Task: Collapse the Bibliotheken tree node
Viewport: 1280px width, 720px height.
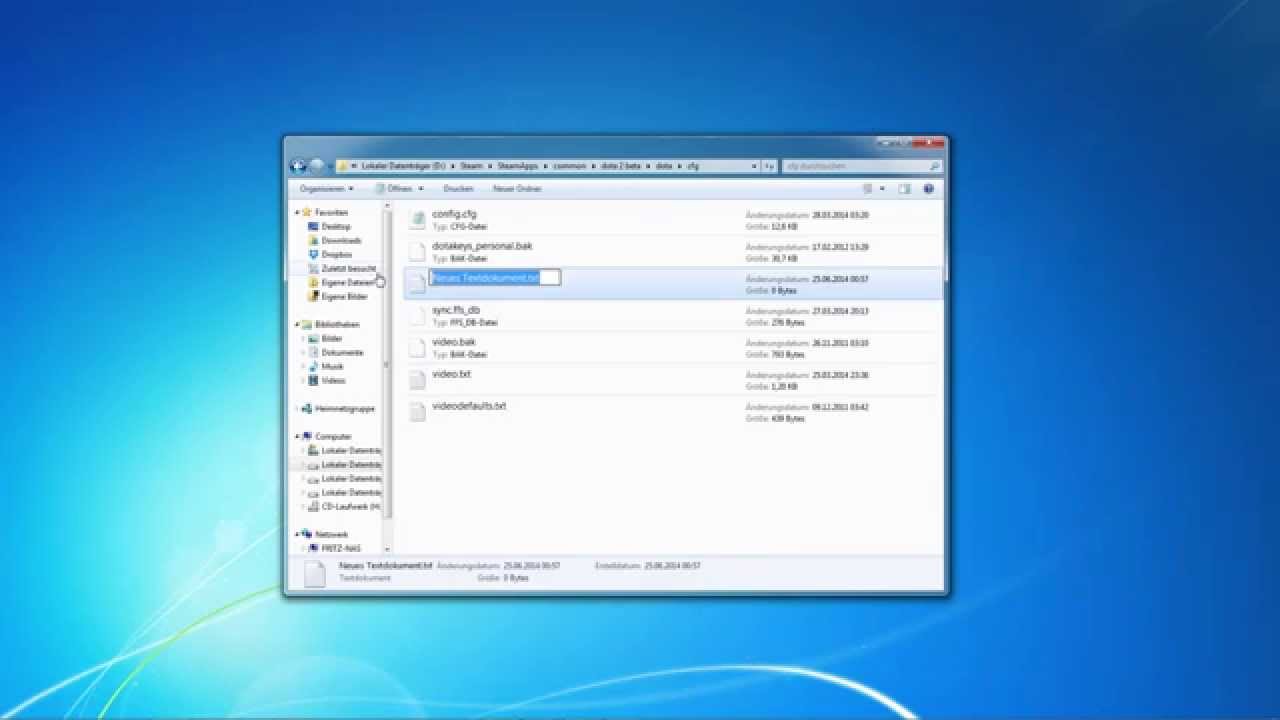Action: click(297, 325)
